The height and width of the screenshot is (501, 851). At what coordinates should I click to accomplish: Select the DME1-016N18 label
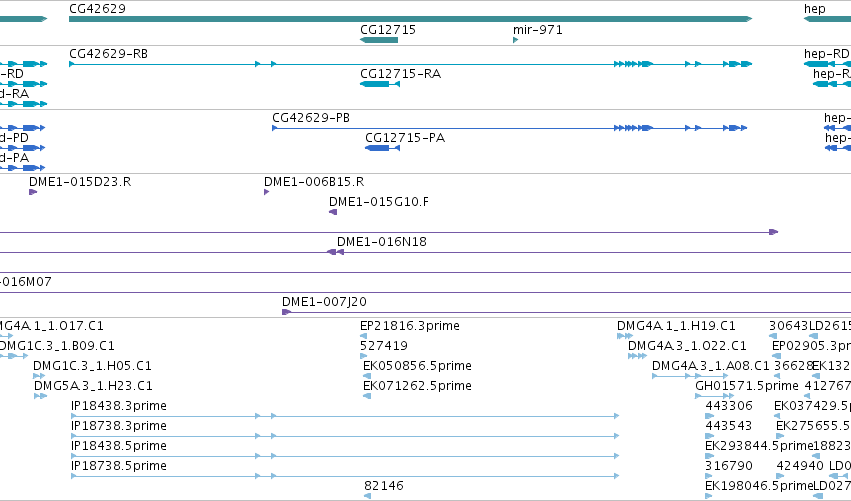click(x=382, y=242)
